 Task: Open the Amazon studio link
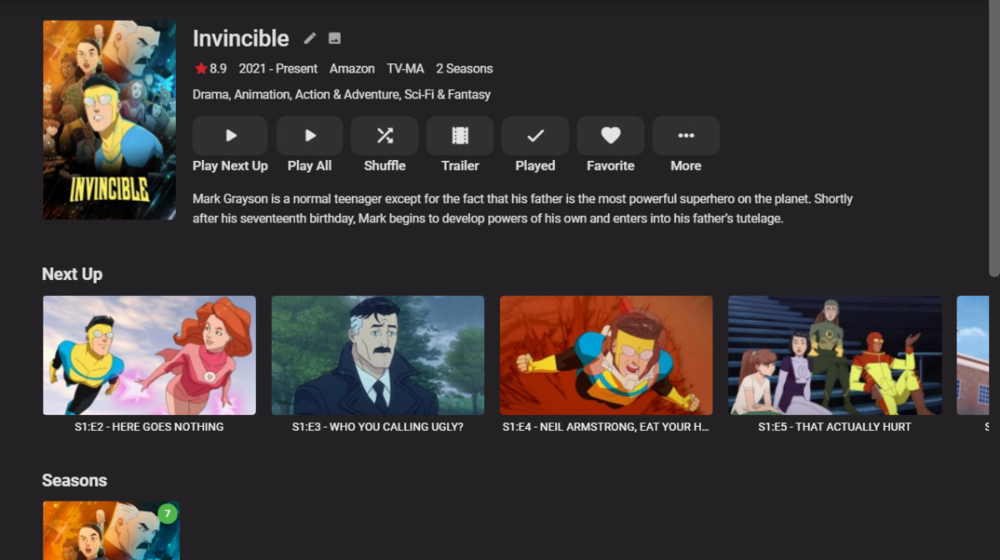click(x=352, y=68)
